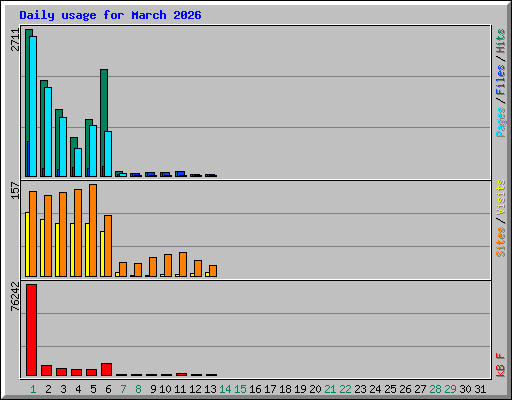The width and height of the screenshot is (512, 400).
Task: Click day label 10 on the axis
Action: pos(165,389)
